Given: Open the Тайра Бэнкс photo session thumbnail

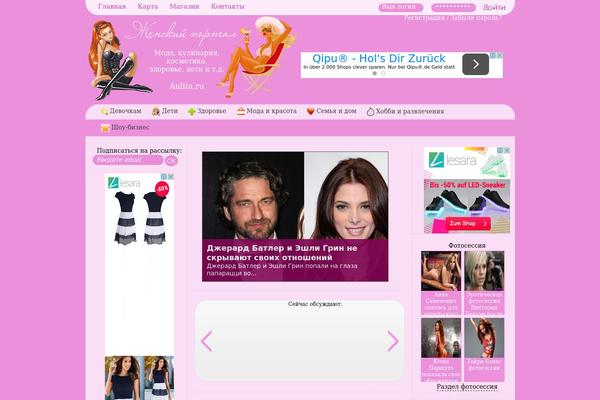Looking at the screenshot, I should point(484,338).
